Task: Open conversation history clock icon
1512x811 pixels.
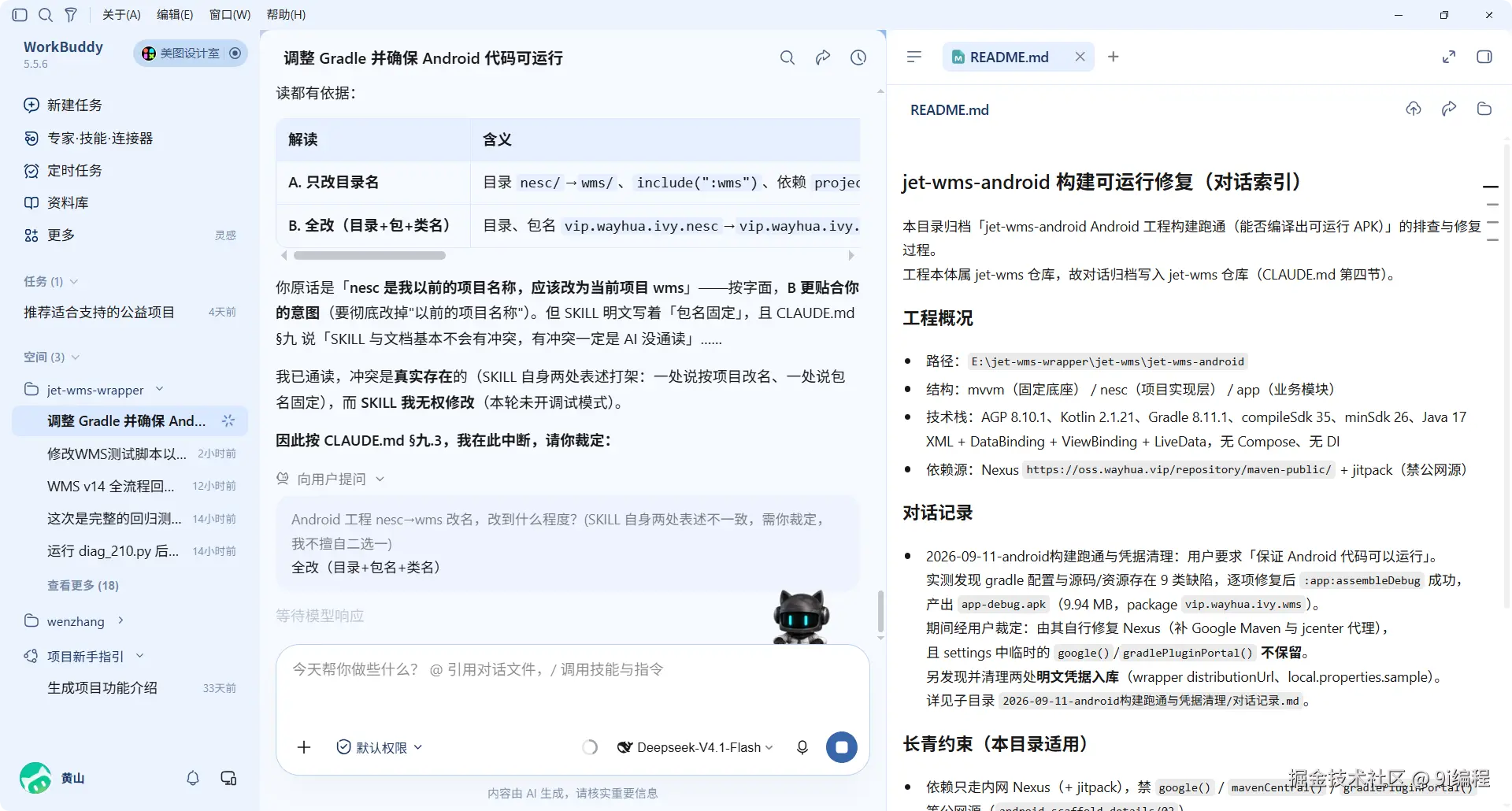Action: 858,57
